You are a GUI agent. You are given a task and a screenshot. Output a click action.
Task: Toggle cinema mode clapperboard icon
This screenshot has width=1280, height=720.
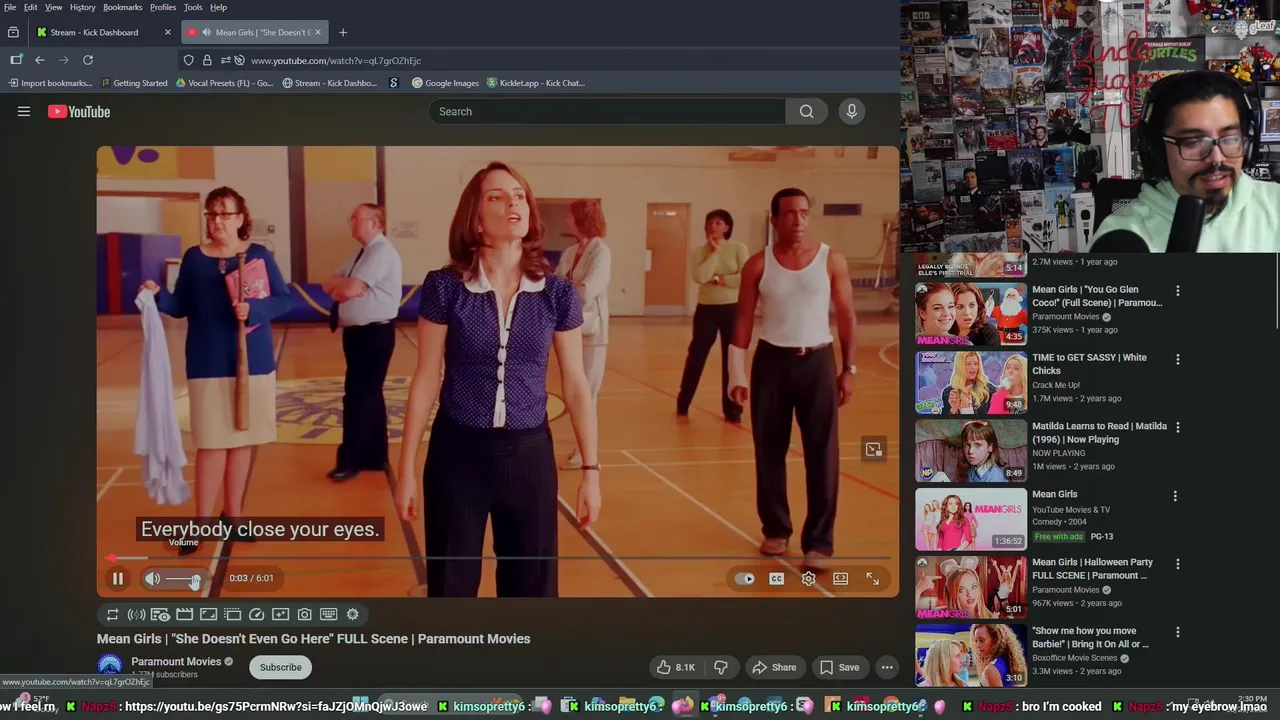click(184, 614)
